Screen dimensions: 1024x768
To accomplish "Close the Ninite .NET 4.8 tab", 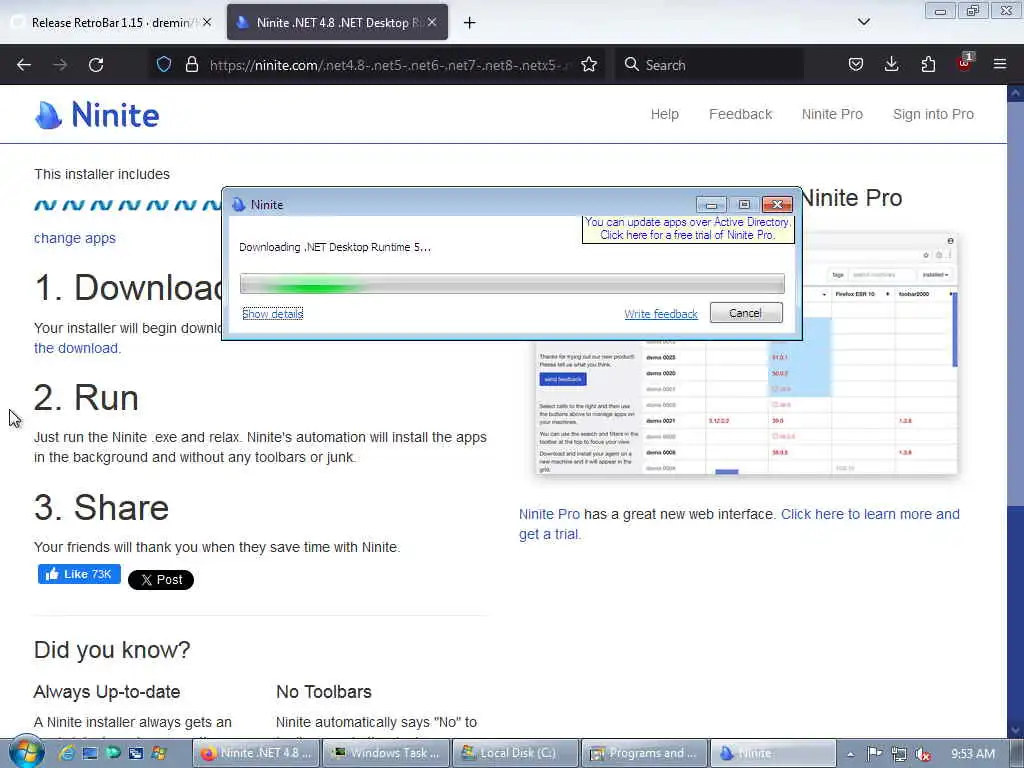I will tap(432, 22).
